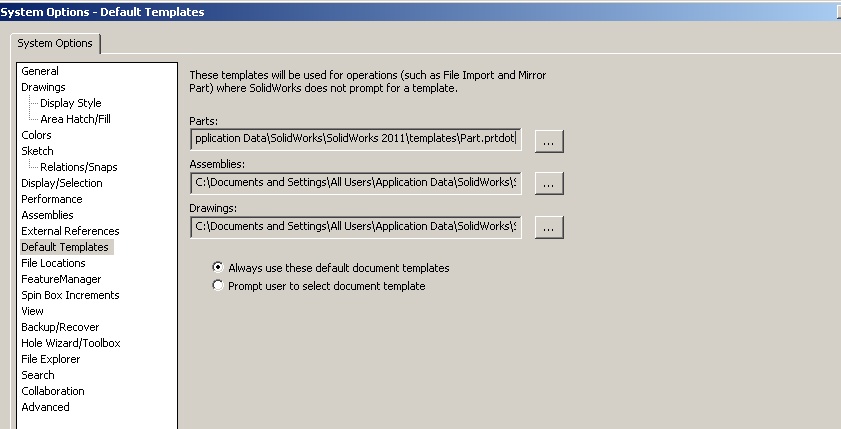Screen dimensions: 841x429
Task: Switch to the System Options tab
Action: tap(55, 43)
